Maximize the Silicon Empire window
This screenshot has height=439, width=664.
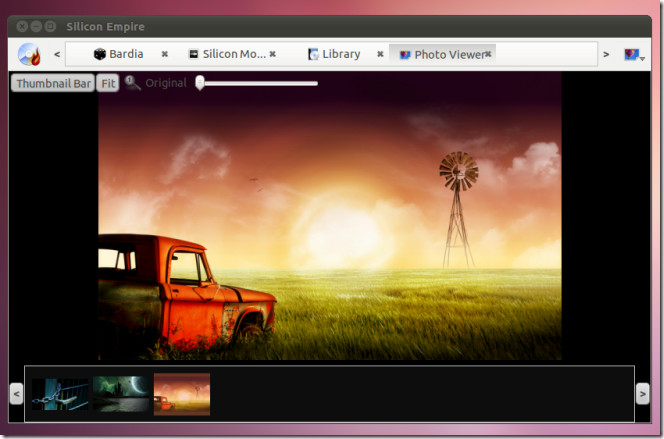pyautogui.click(x=50, y=27)
